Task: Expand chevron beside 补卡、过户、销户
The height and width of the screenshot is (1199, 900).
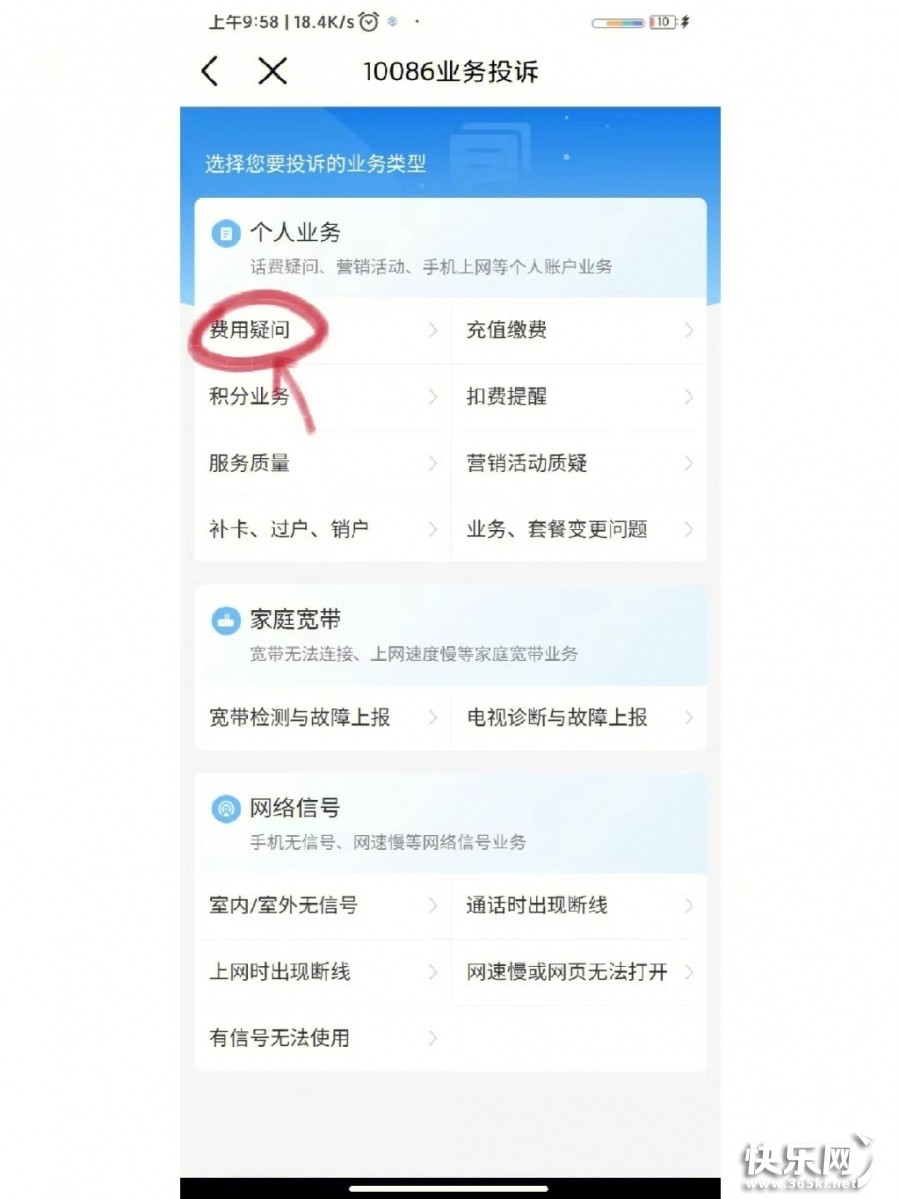Action: pyautogui.click(x=433, y=529)
